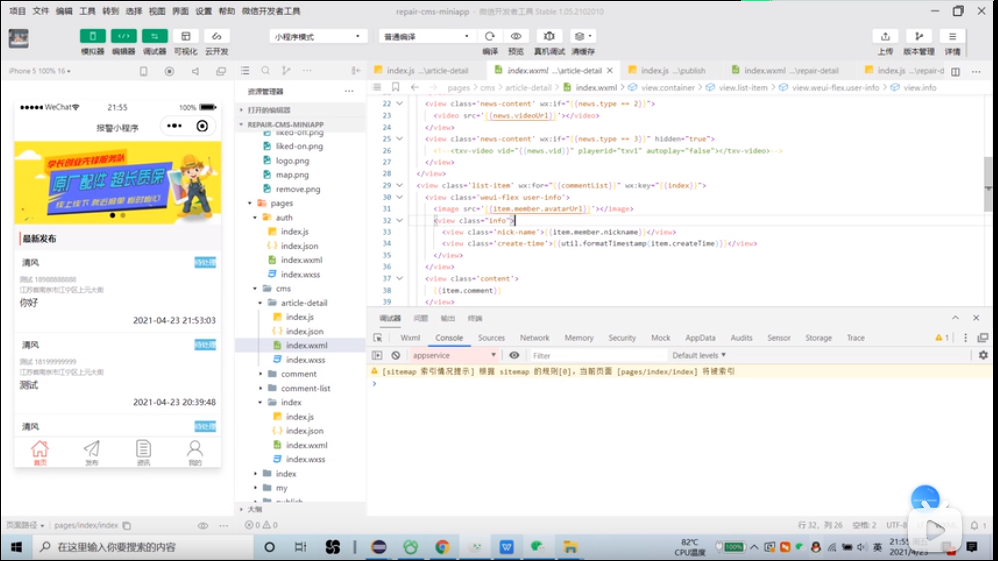Focus the console Filter field
The height and width of the screenshot is (561, 998).
[597, 355]
